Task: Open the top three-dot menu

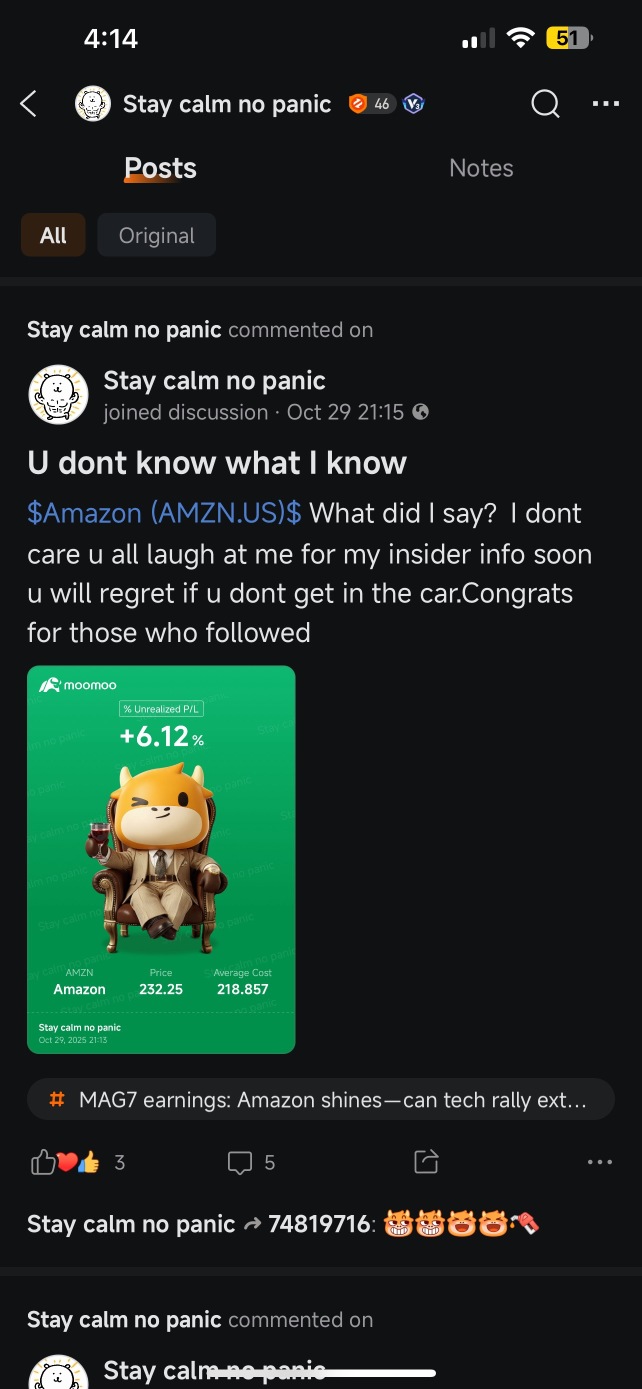Action: [606, 103]
